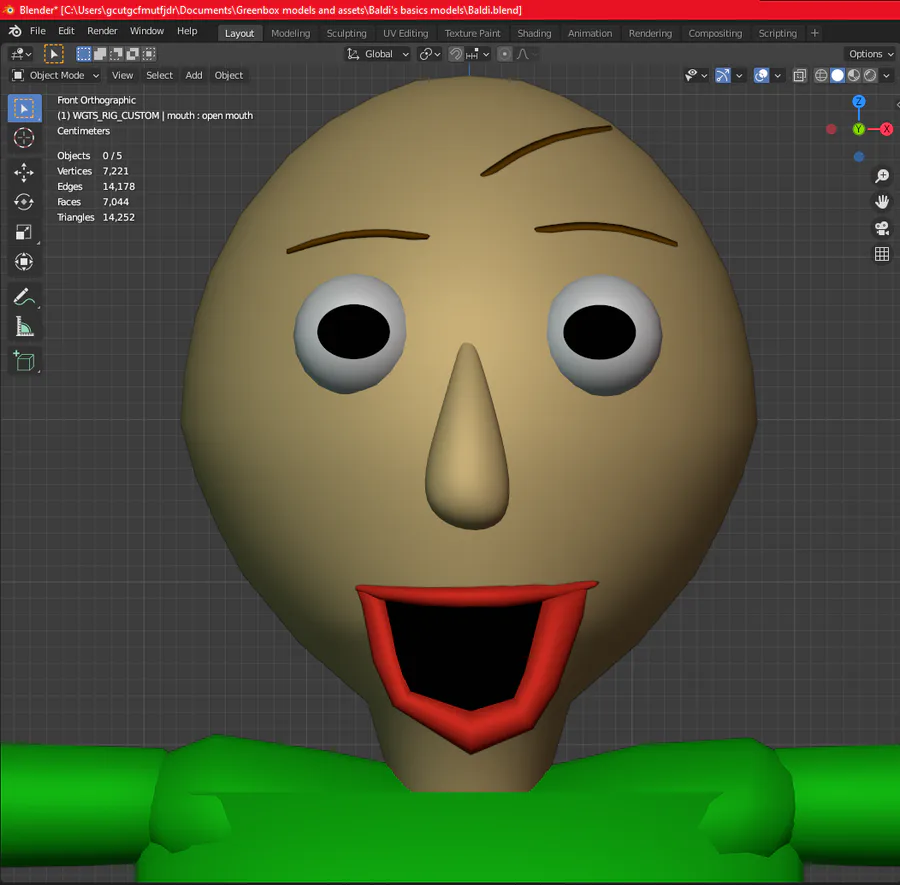
Task: Click the Add menu in the viewport header
Action: click(x=194, y=75)
